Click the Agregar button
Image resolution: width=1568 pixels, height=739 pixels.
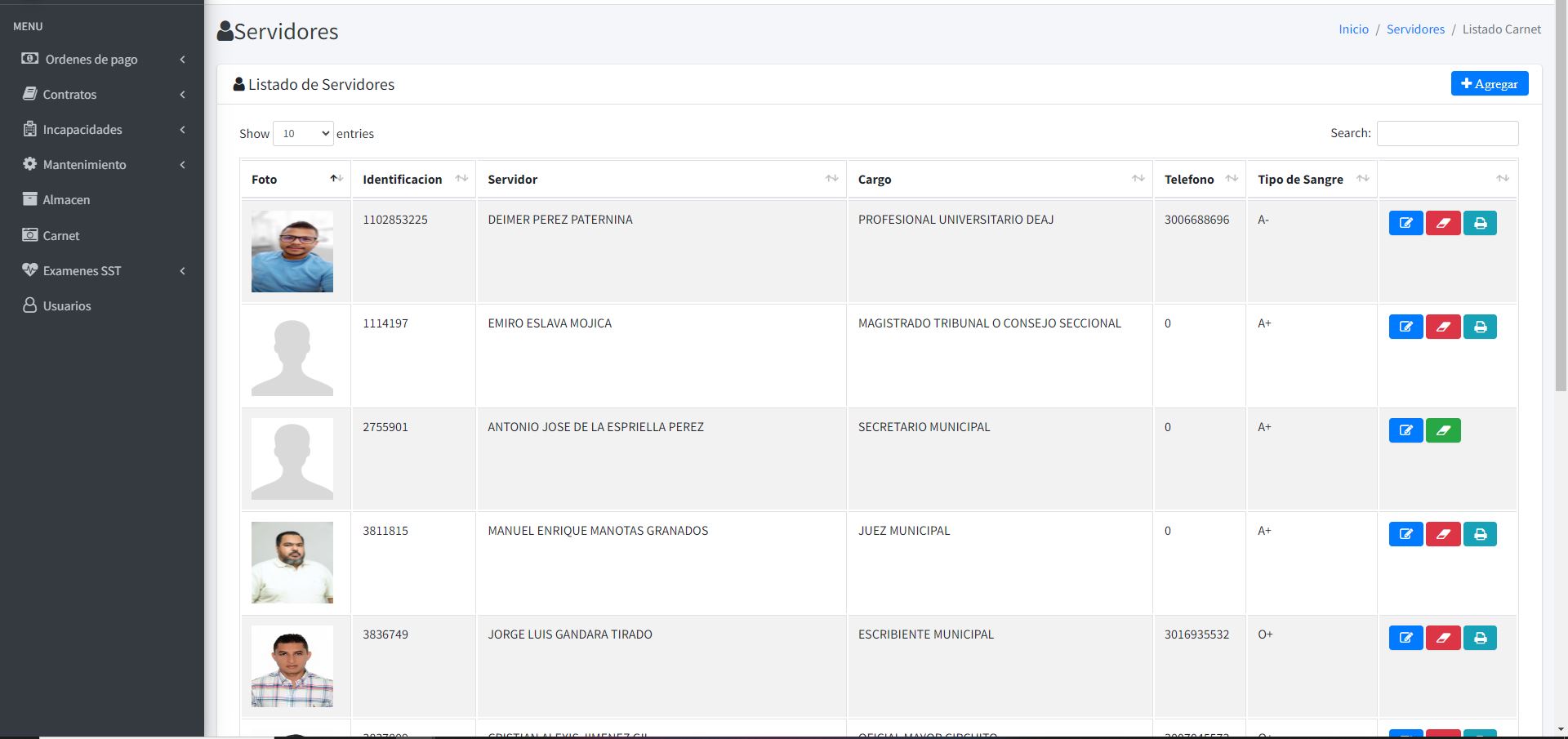(x=1489, y=83)
